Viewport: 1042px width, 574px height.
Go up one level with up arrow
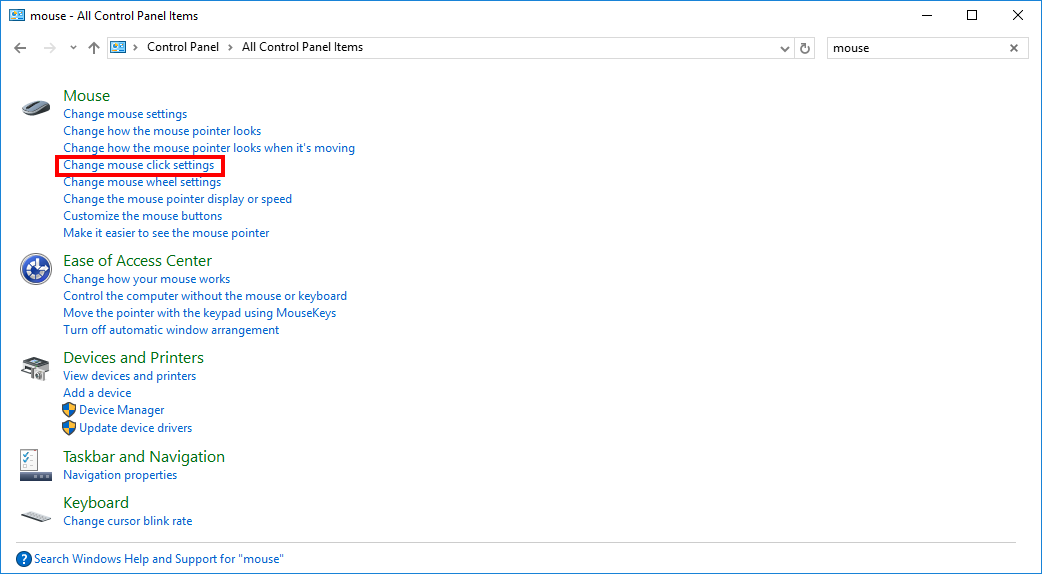(x=94, y=48)
